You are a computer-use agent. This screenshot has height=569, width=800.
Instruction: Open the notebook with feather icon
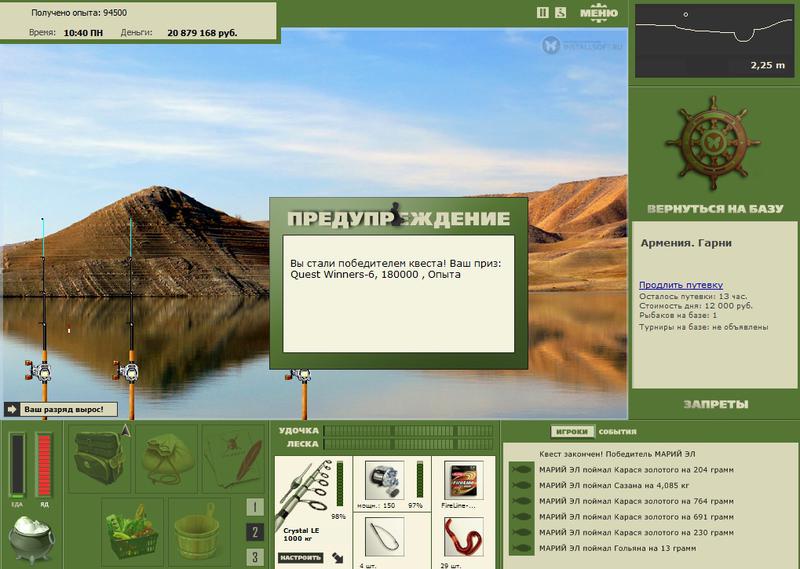[x=233, y=458]
